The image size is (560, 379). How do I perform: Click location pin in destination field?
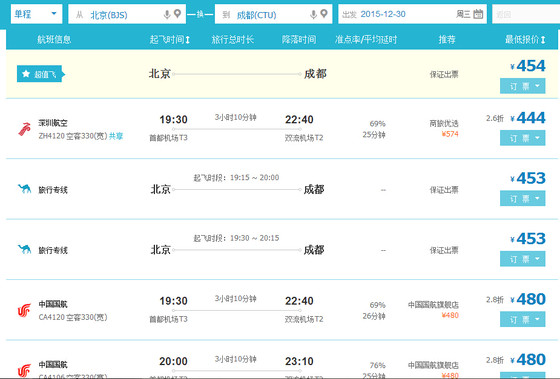click(324, 14)
